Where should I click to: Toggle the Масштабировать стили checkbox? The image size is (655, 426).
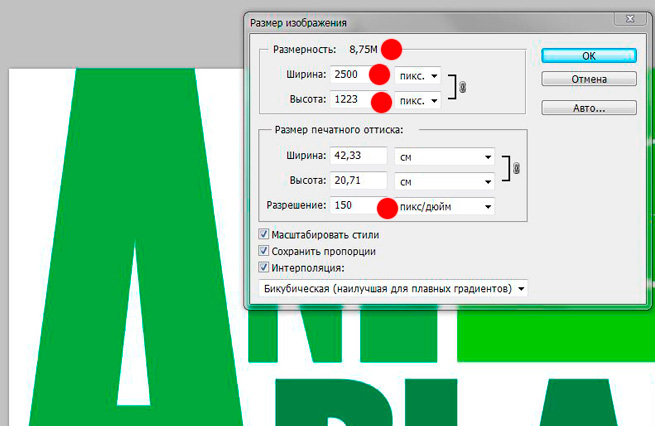click(264, 234)
